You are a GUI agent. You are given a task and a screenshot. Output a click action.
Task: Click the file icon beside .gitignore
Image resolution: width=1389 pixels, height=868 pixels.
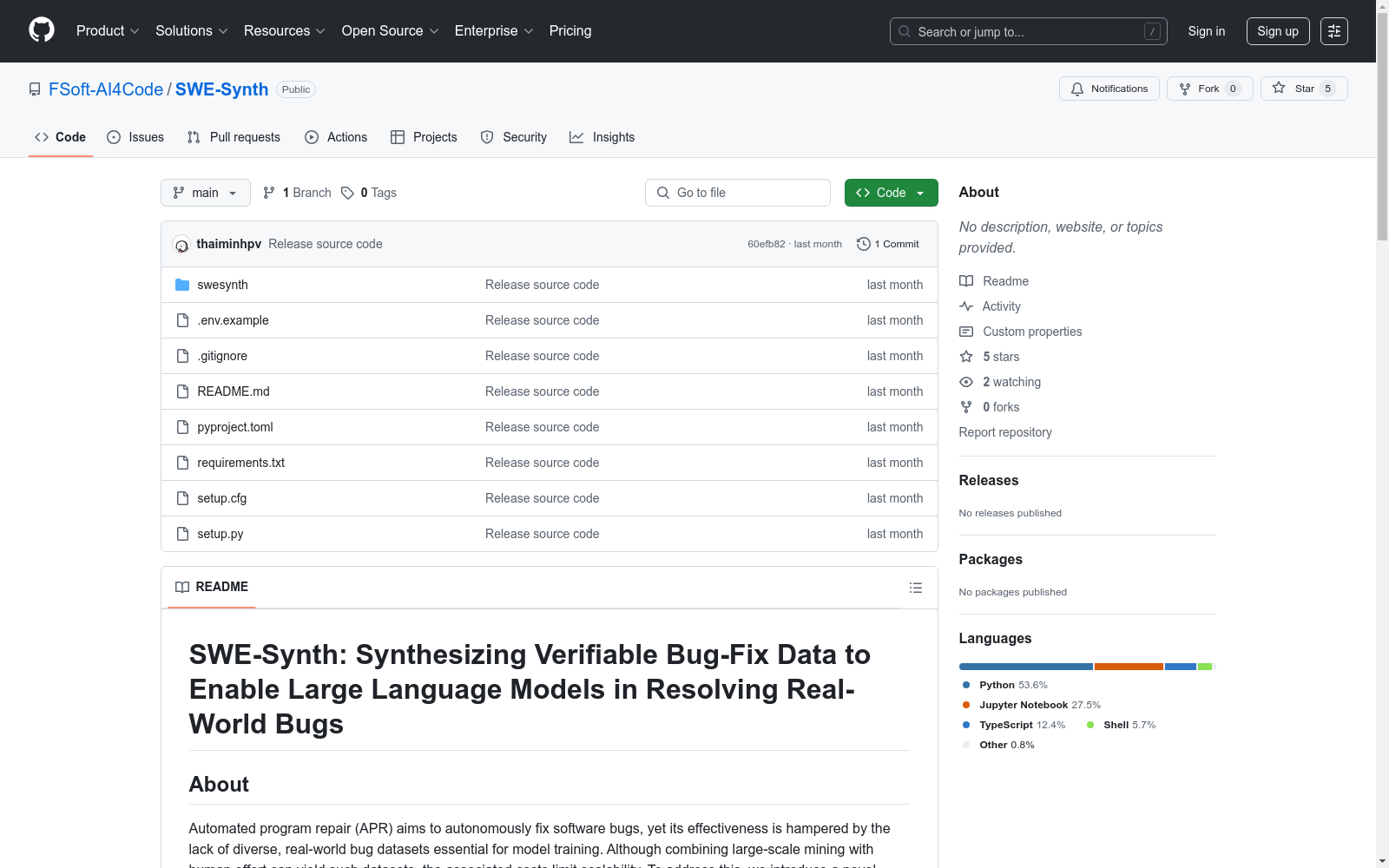tap(182, 356)
